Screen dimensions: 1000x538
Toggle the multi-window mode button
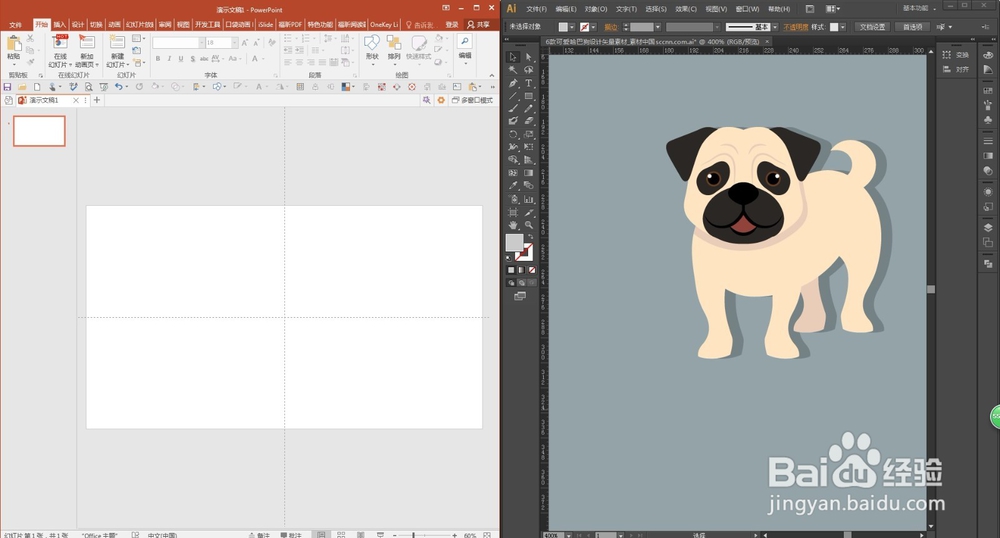pos(472,101)
